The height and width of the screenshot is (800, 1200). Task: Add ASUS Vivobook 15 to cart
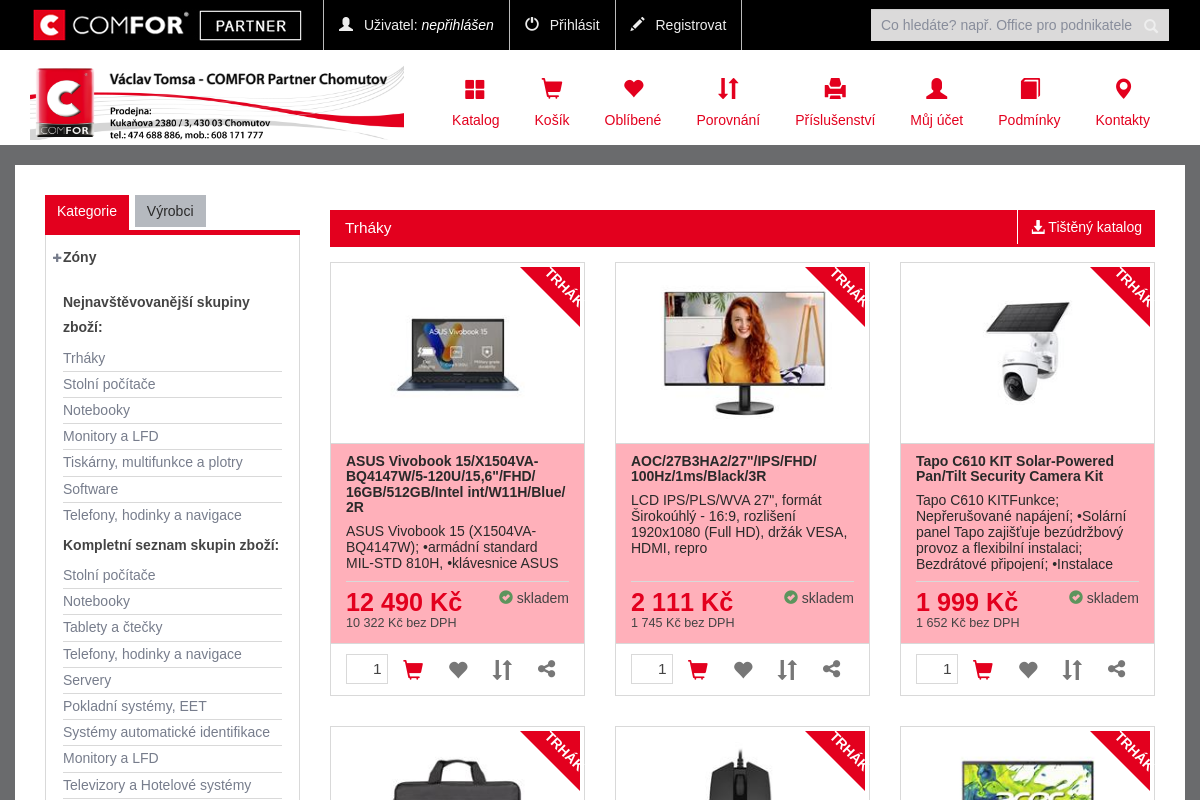[x=413, y=669]
